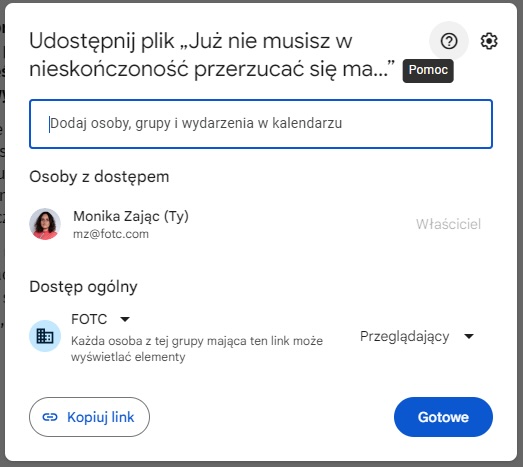Click the Dostęp ogólny heading
Viewport: 523px width, 467px height.
click(x=83, y=287)
